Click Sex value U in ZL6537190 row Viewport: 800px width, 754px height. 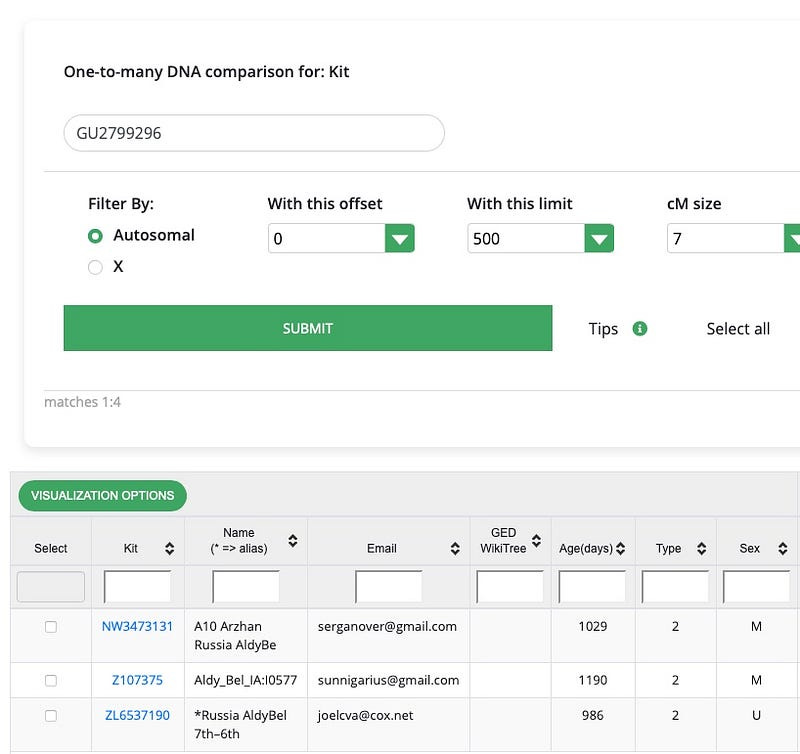(x=756, y=715)
